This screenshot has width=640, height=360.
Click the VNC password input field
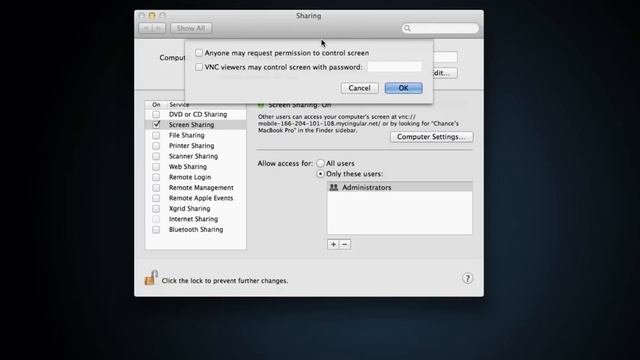(394, 67)
